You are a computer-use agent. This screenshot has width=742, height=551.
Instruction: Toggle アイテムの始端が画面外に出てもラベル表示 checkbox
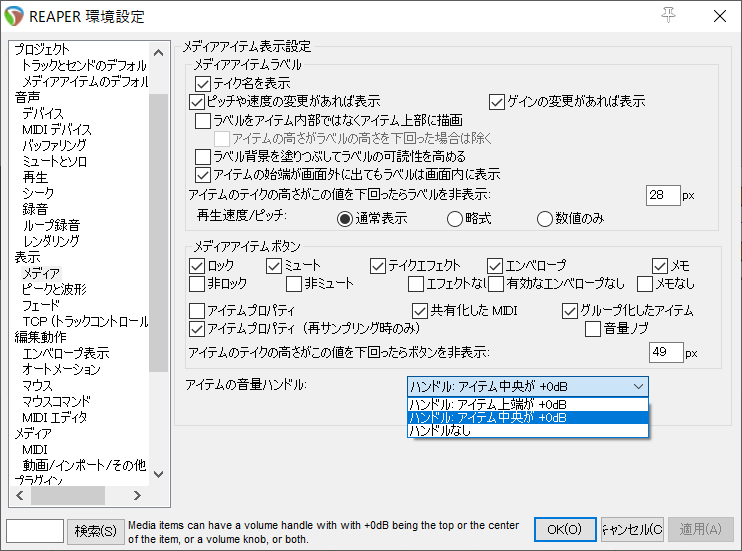tap(203, 175)
